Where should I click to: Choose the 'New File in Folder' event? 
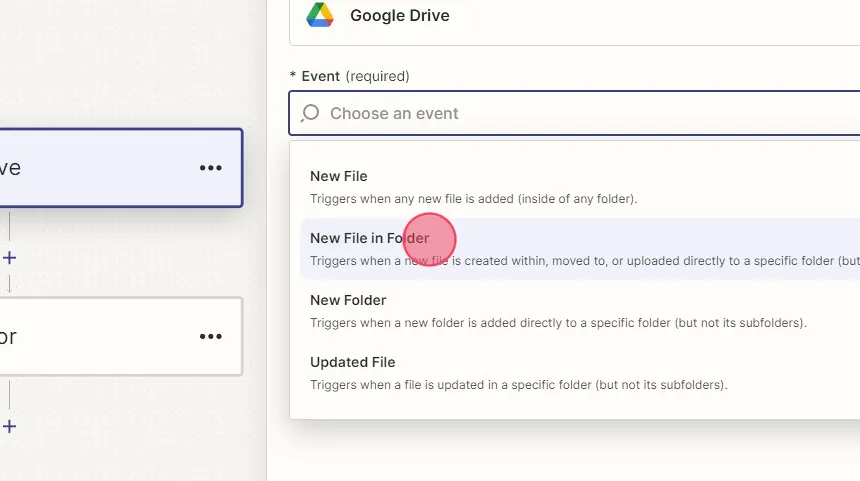[580, 249]
